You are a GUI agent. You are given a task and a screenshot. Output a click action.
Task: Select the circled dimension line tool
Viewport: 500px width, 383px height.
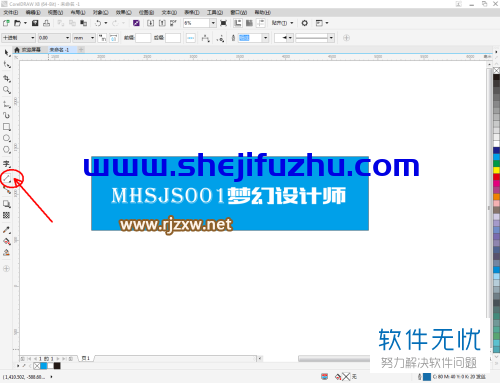[x=7, y=179]
